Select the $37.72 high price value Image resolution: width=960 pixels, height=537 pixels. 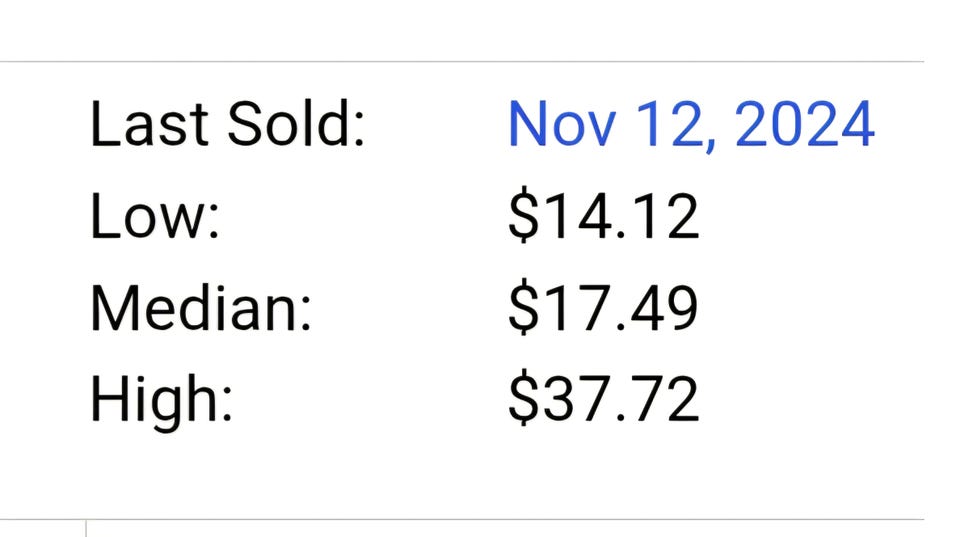click(602, 400)
